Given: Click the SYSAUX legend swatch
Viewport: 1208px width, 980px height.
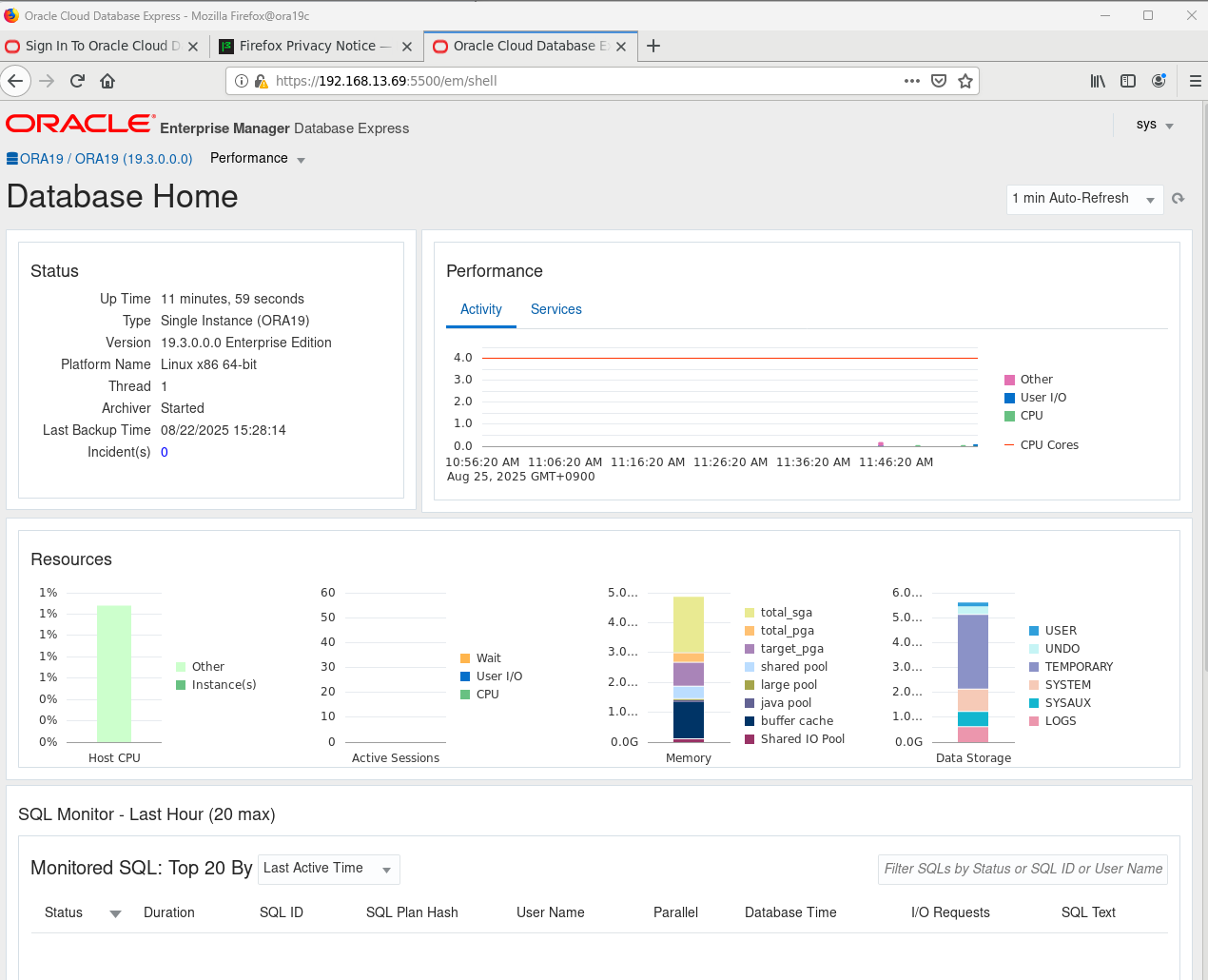Looking at the screenshot, I should point(1034,703).
